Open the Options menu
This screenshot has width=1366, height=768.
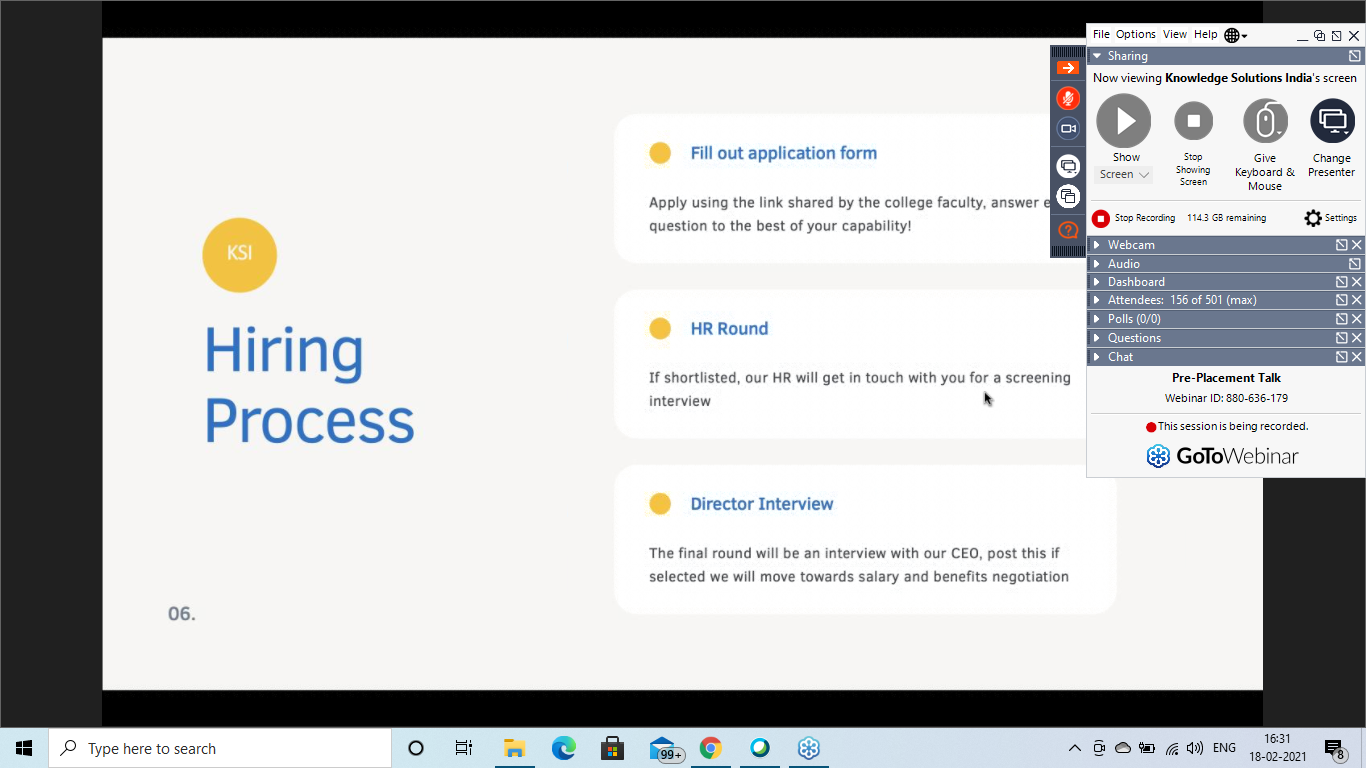pyautogui.click(x=1135, y=34)
